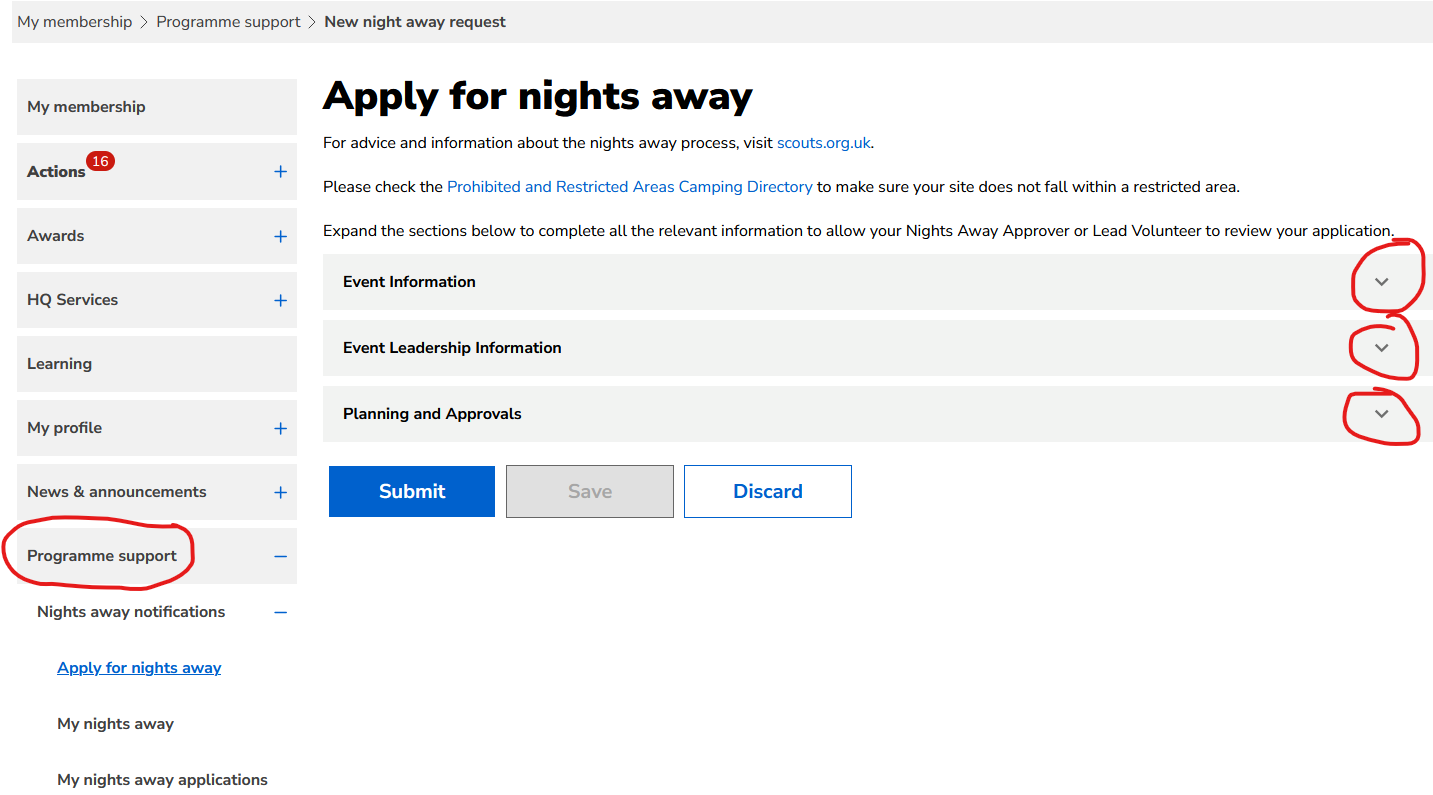This screenshot has height=795, width=1433.
Task: Open My membership sidebar item
Action: tap(86, 107)
